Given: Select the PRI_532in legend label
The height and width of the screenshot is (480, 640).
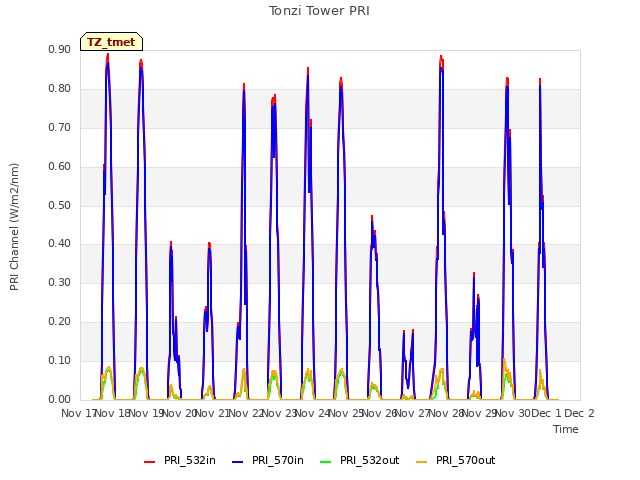Looking at the screenshot, I should [x=190, y=460].
